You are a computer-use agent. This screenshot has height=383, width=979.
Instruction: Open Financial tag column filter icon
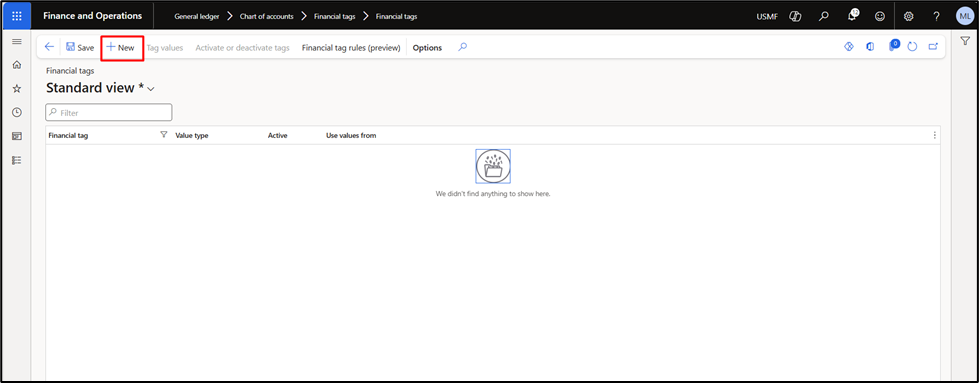164,134
